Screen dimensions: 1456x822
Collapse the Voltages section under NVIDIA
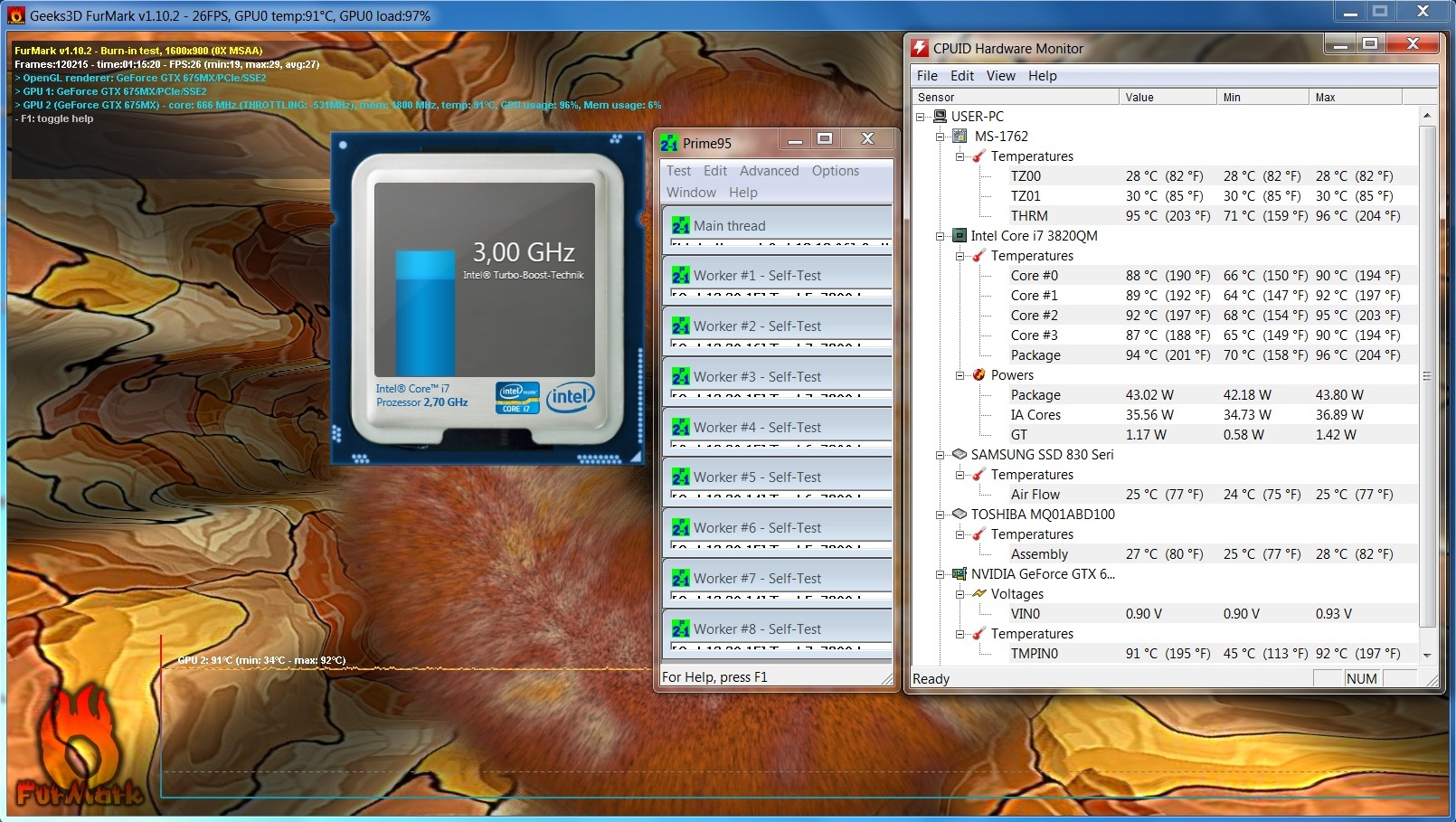tap(960, 594)
